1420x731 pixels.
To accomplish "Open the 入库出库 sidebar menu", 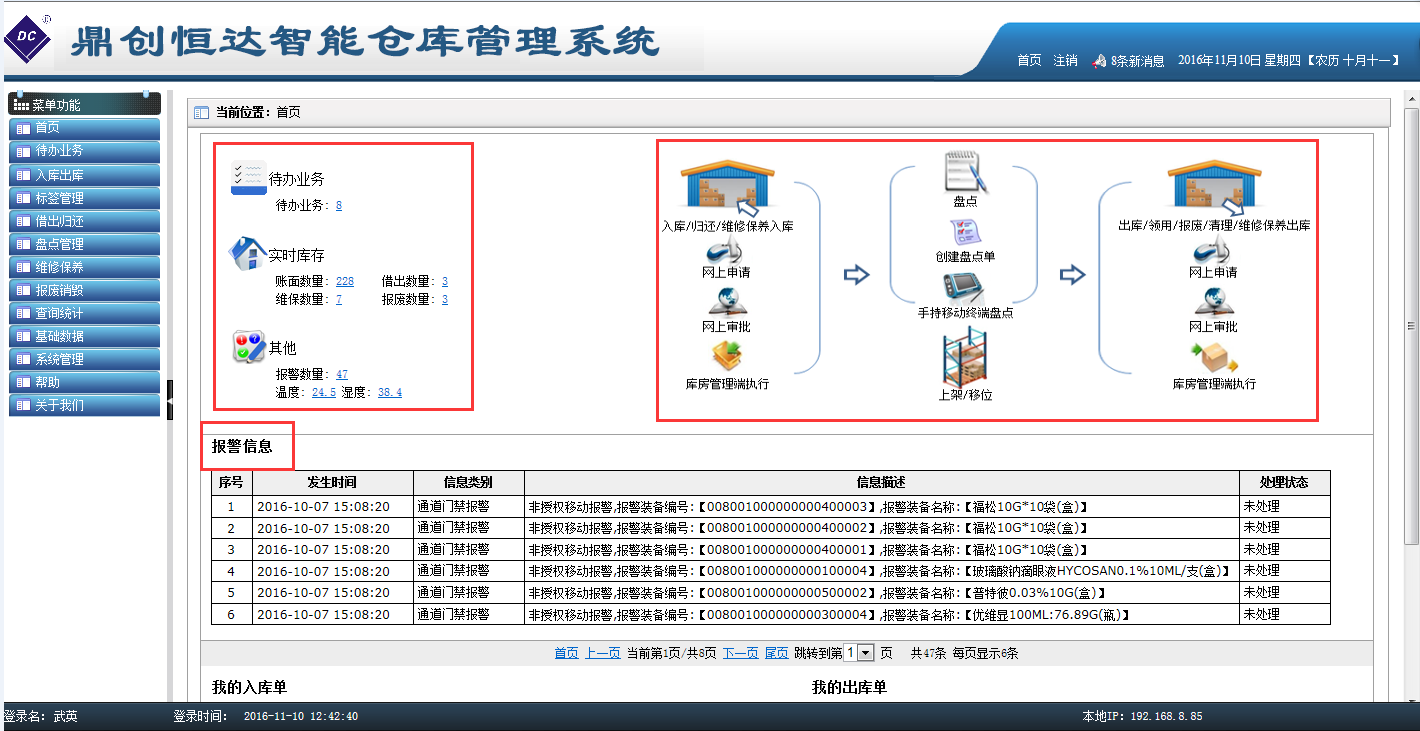I will (84, 174).
